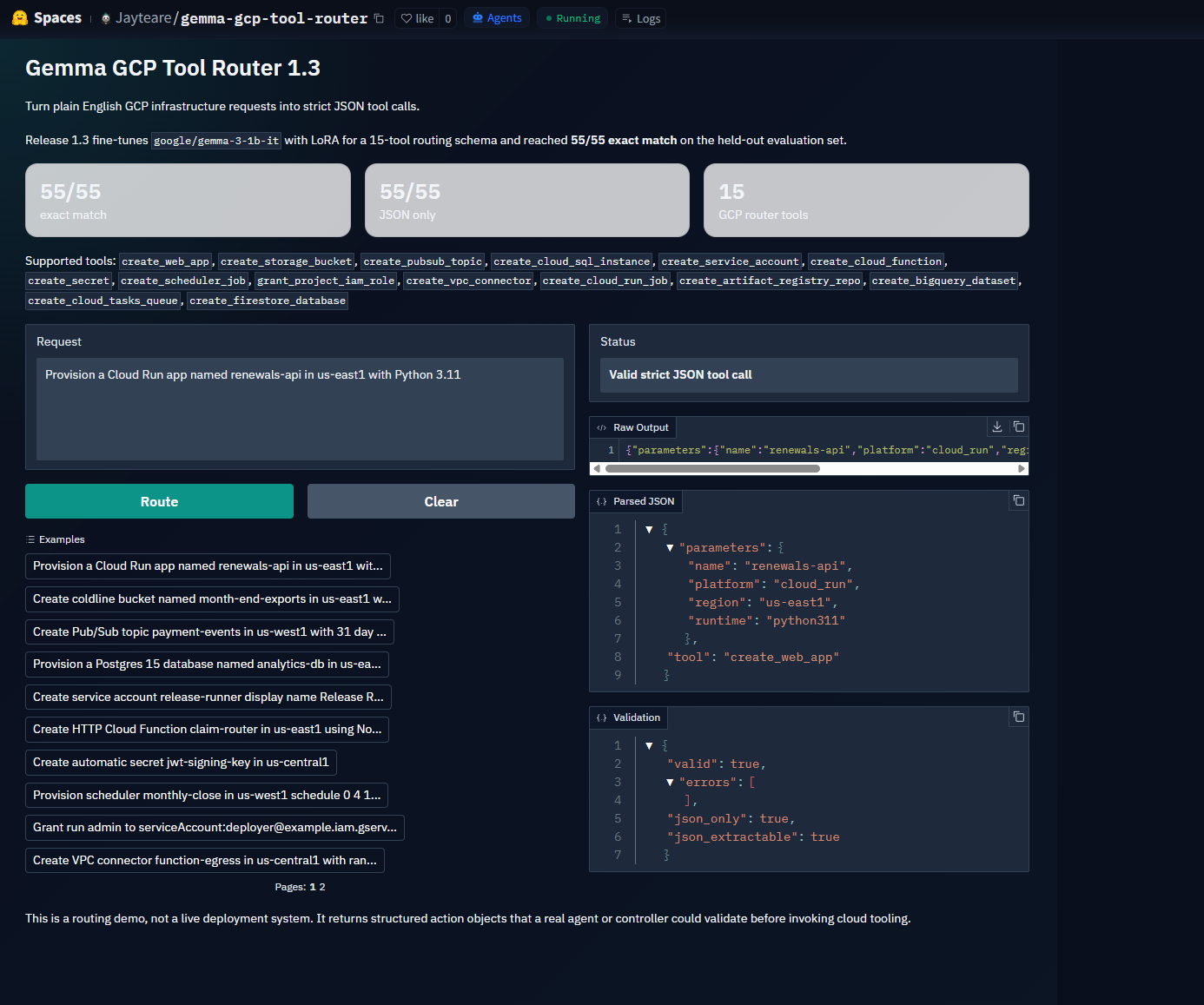Select example 'Create VPC connector function-egress'
1204x1005 pixels.
tap(205, 860)
